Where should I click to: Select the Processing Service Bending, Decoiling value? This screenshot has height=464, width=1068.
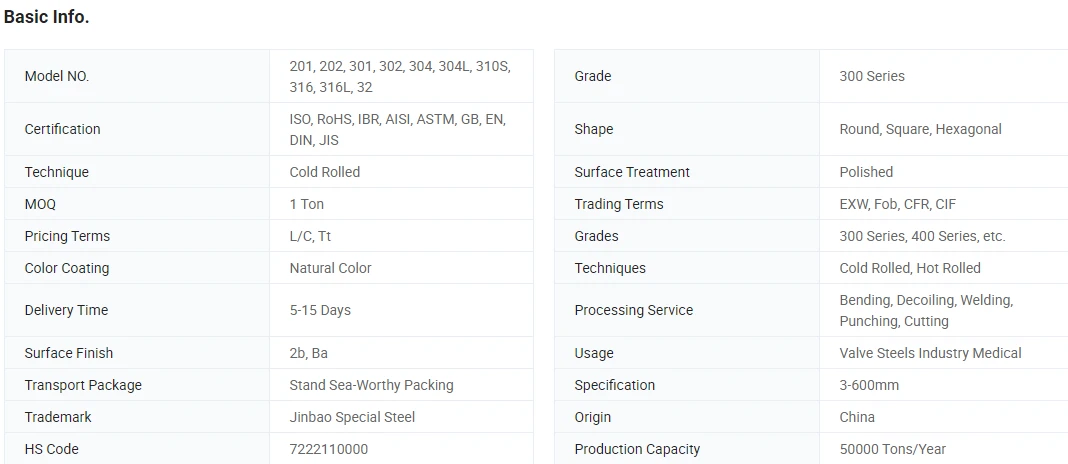[x=926, y=311]
